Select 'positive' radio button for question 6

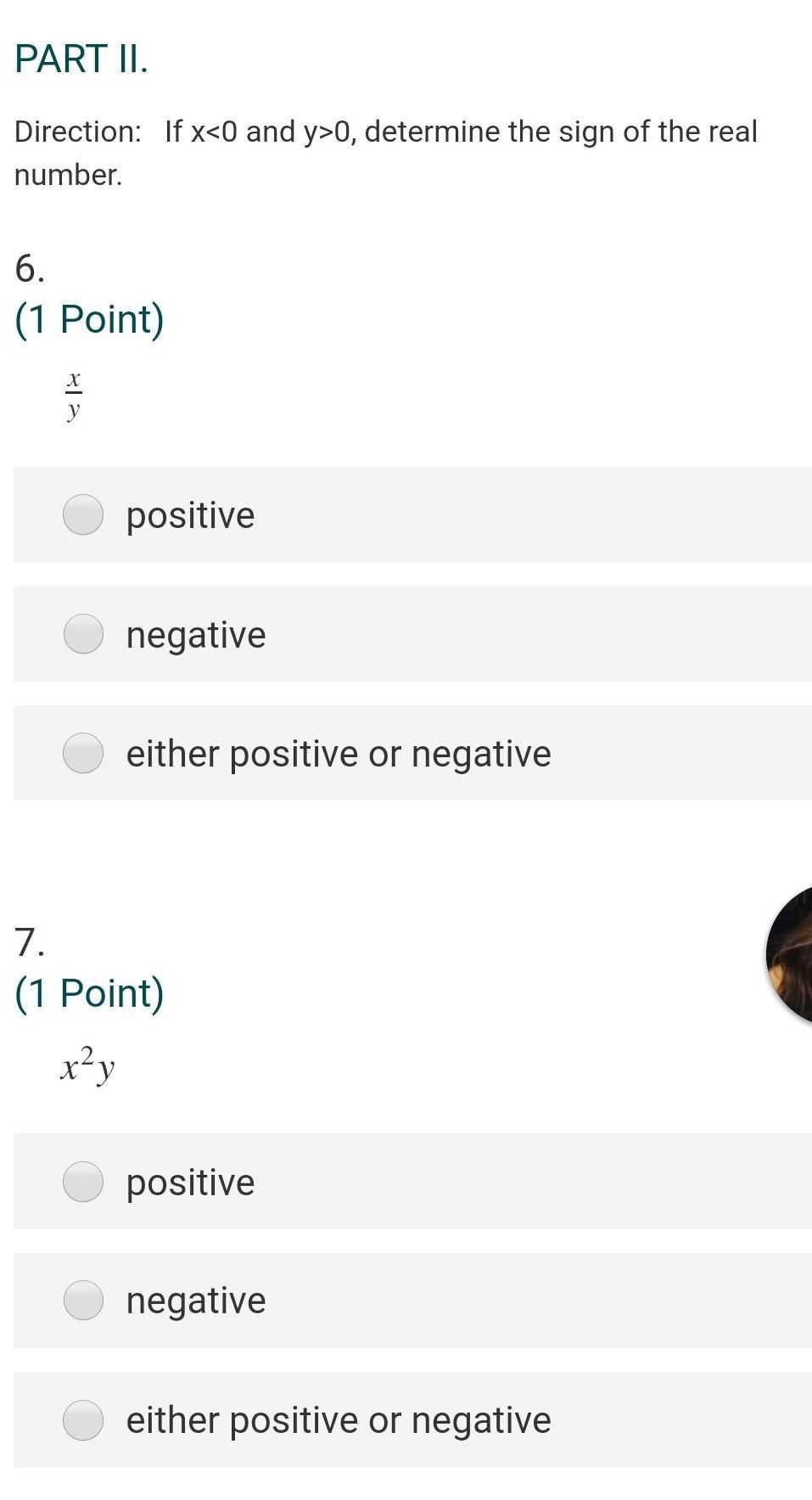[83, 514]
